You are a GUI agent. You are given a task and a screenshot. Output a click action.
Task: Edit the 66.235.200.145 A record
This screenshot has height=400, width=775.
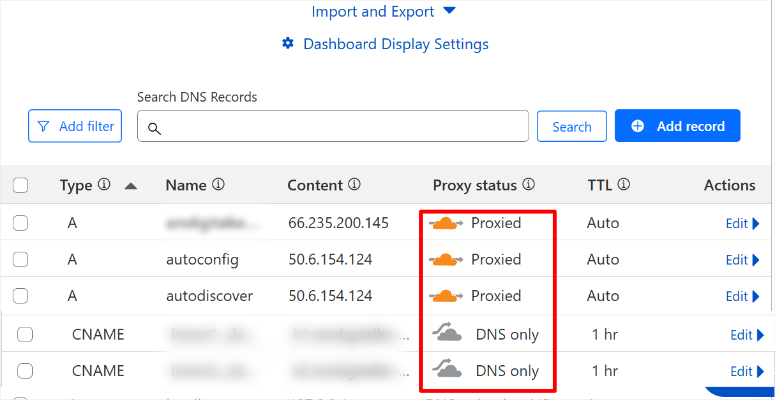pyautogui.click(x=742, y=224)
